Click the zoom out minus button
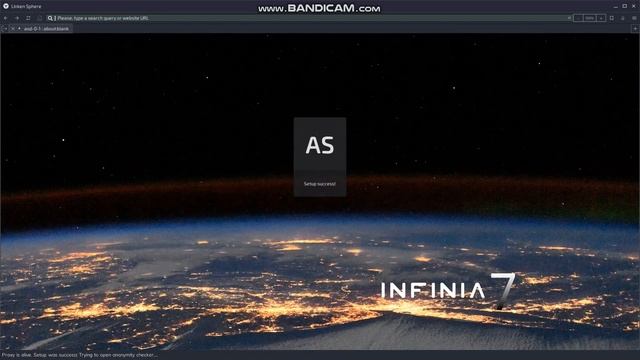This screenshot has height=360, width=640. 578,18
